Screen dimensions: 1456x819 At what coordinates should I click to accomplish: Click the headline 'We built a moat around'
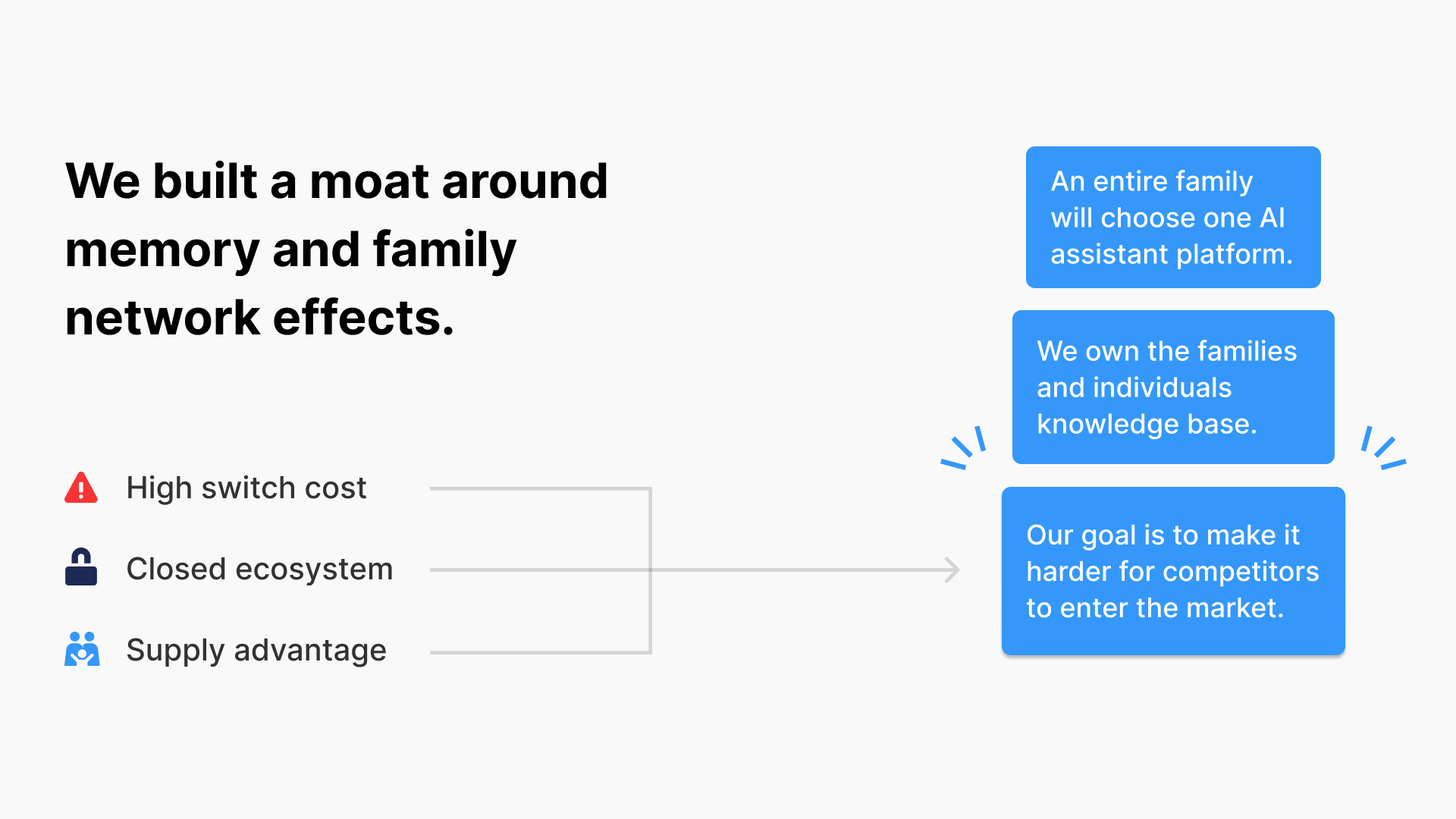337,182
